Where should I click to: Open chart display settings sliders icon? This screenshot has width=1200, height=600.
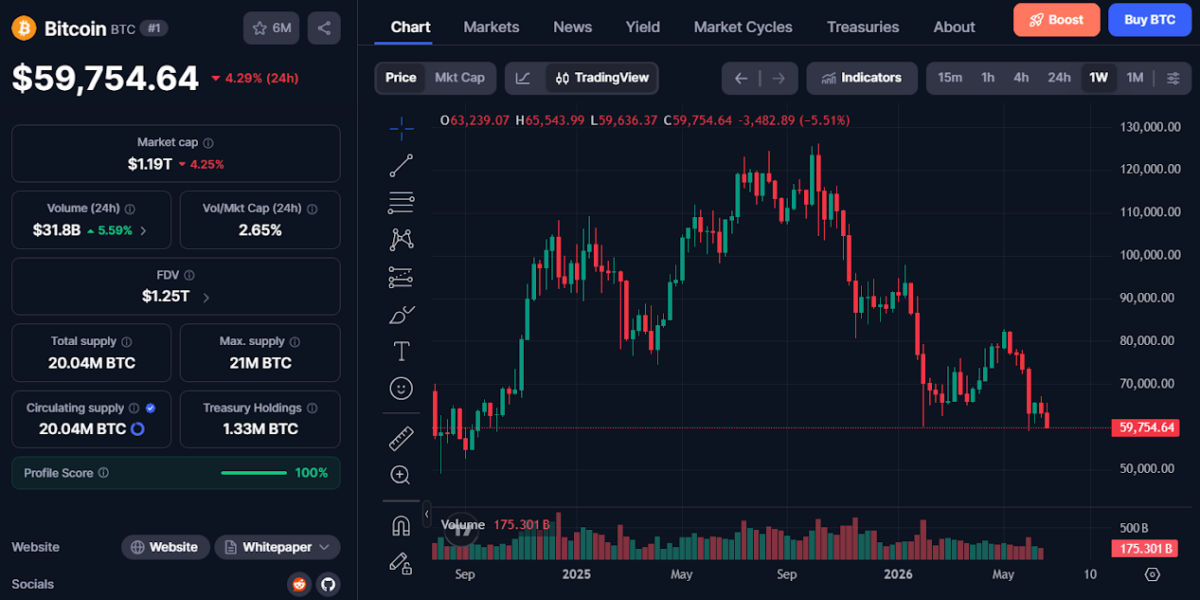pos(1173,78)
